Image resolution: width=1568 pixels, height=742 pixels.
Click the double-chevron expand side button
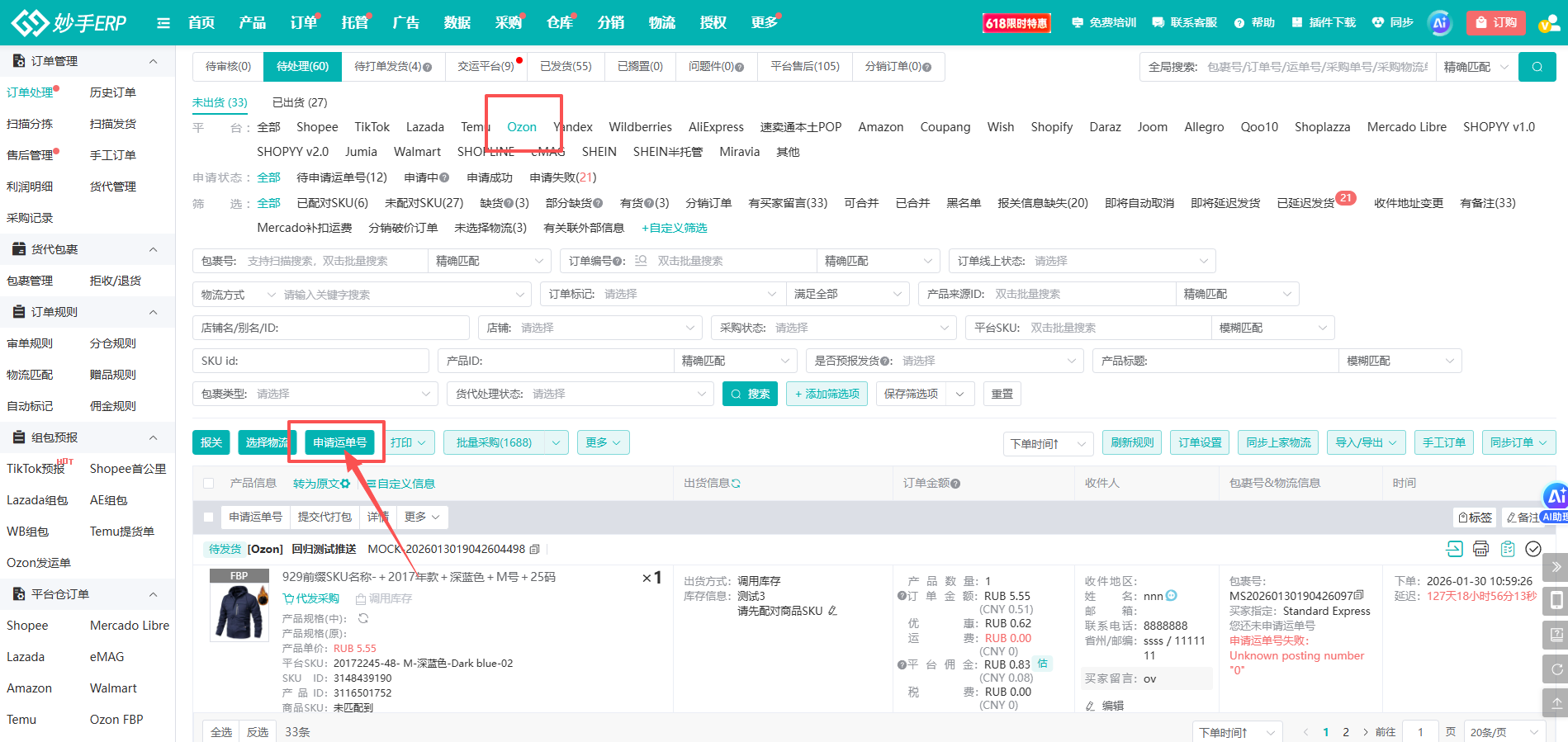[1556, 567]
